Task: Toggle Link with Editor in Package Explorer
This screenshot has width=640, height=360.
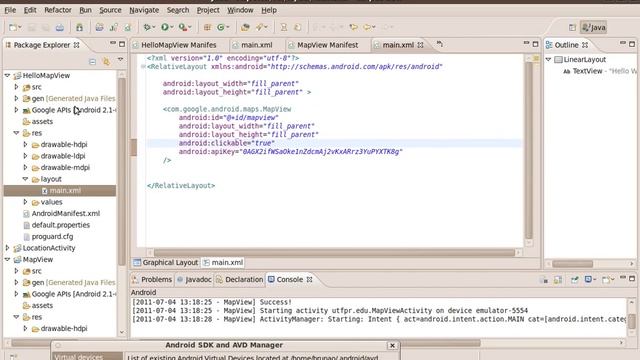Action: 106,62
